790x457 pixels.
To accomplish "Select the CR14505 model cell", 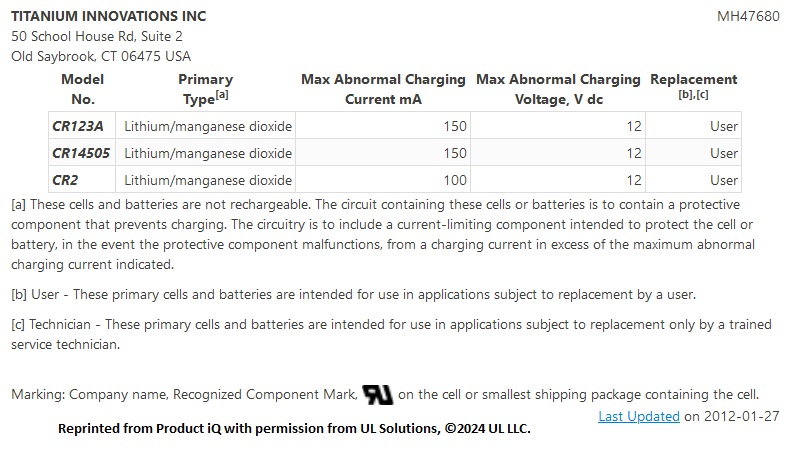I will [82, 153].
